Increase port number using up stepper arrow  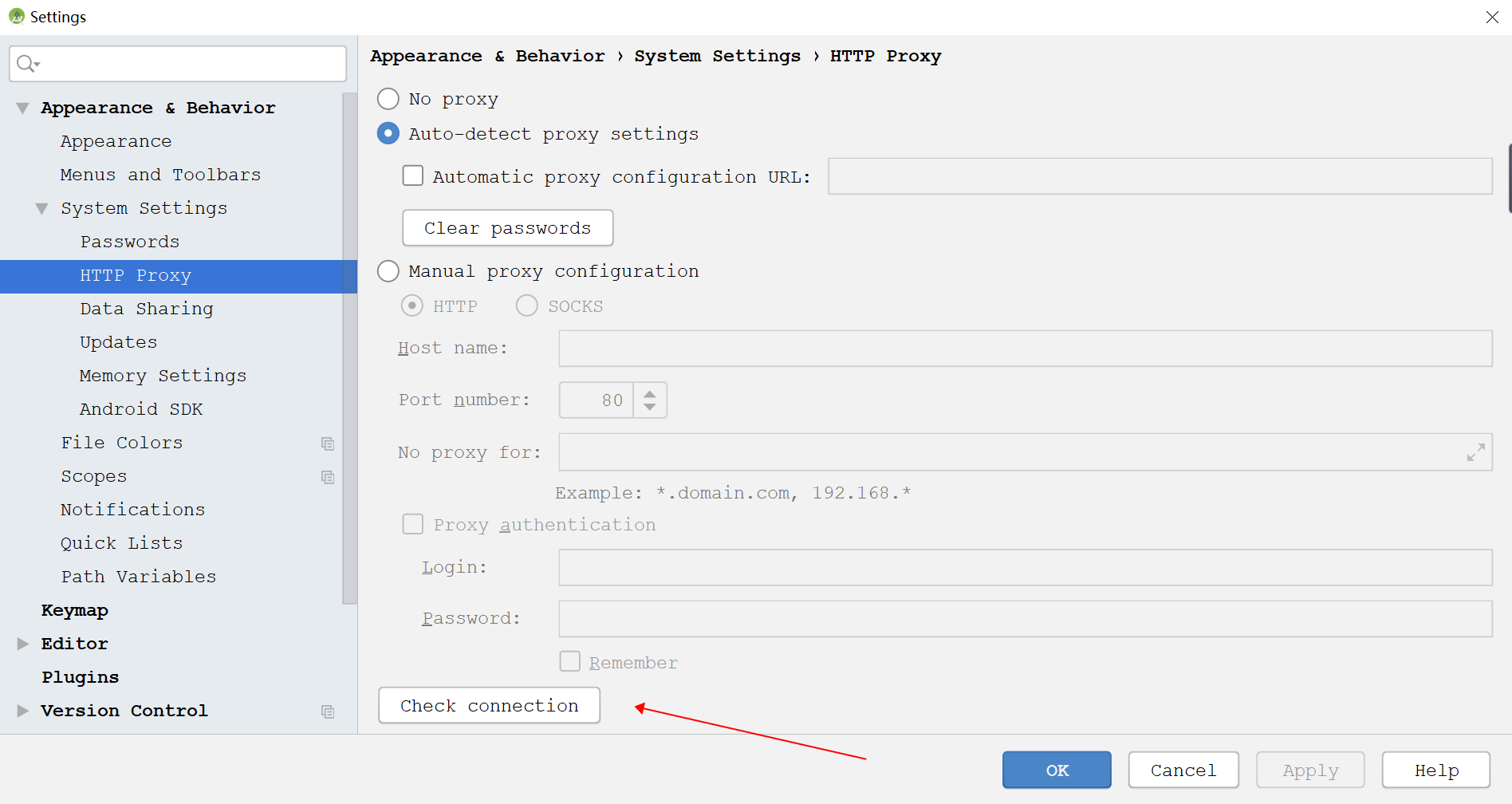[x=650, y=392]
